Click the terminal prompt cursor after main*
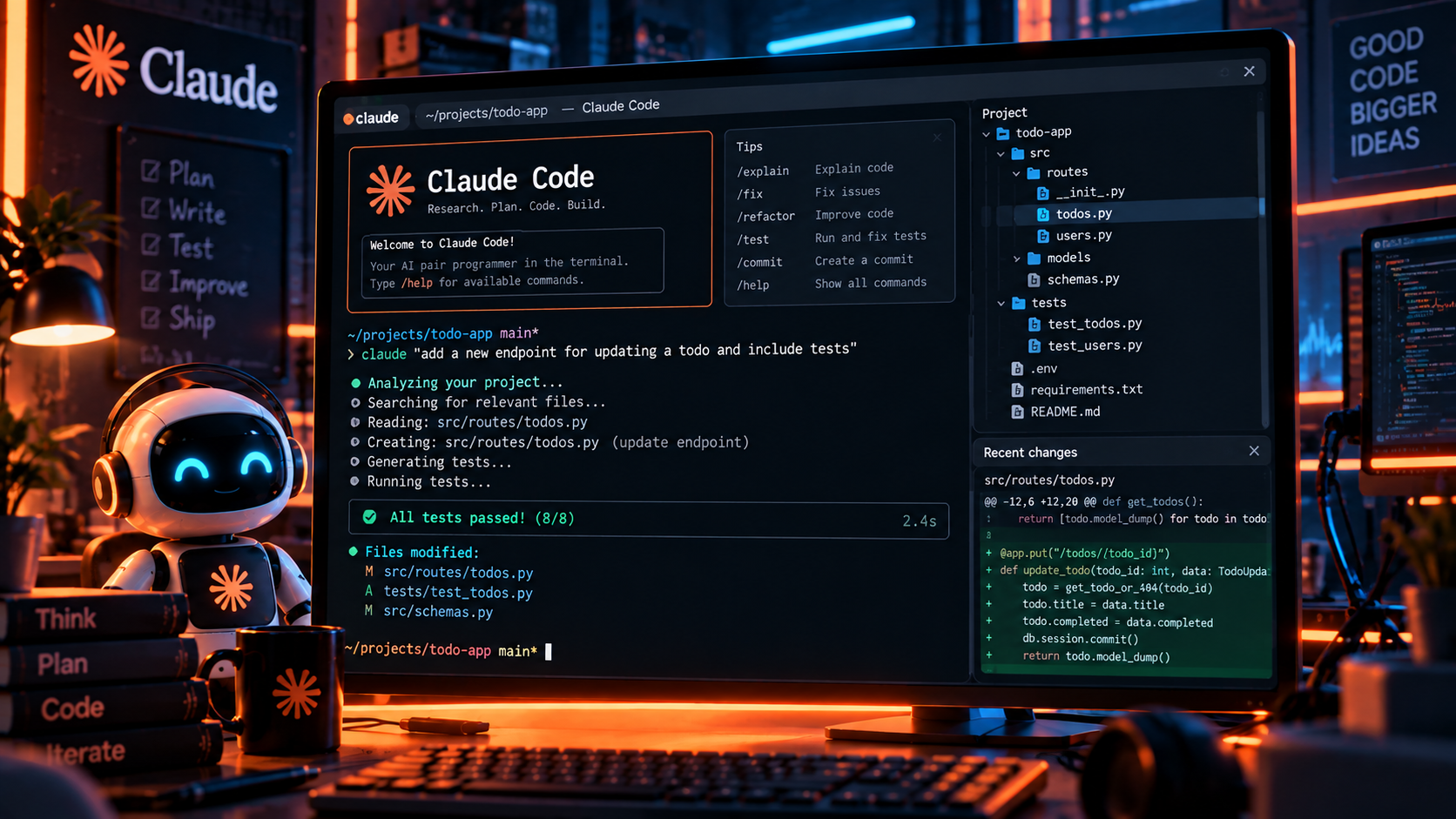Image resolution: width=1456 pixels, height=819 pixels. point(549,651)
